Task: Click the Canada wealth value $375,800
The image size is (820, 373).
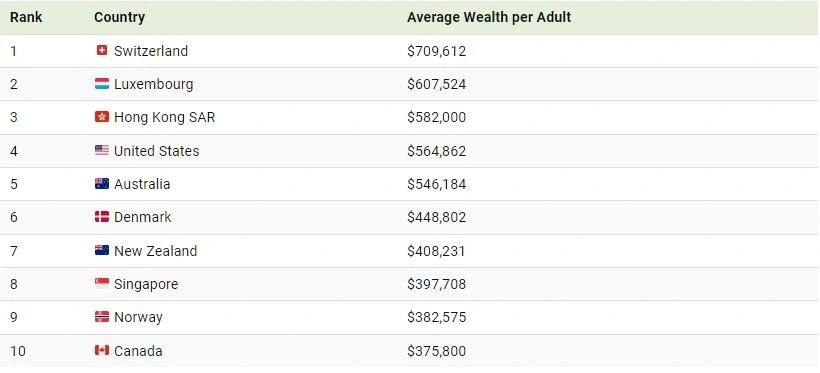Action: [x=437, y=351]
